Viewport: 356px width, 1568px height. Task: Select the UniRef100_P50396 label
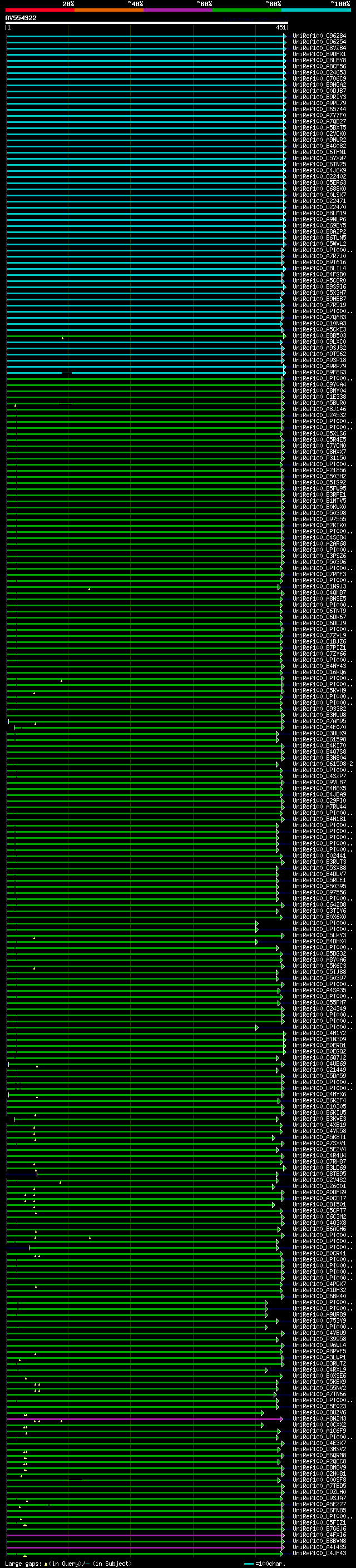pyautogui.click(x=319, y=562)
